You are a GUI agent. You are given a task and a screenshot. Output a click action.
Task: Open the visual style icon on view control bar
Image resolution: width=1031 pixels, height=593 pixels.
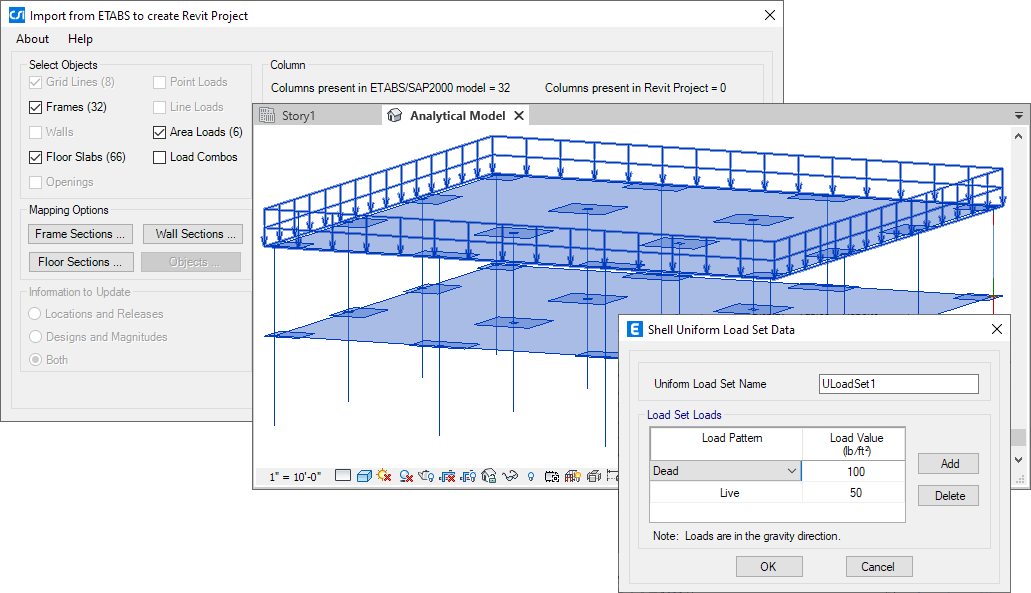click(x=363, y=477)
